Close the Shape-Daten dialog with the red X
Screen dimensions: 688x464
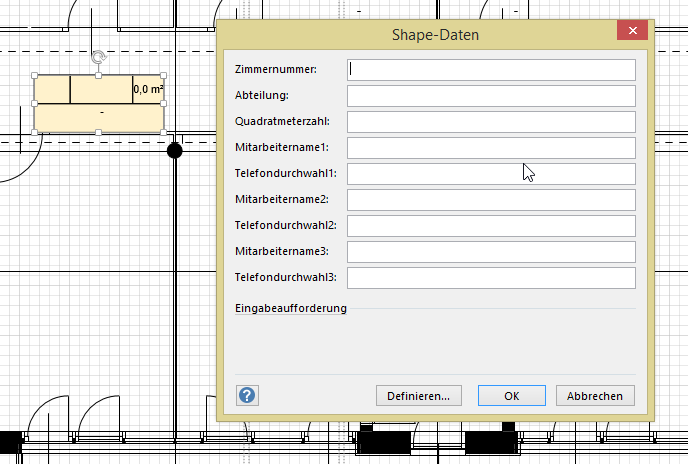coord(631,33)
